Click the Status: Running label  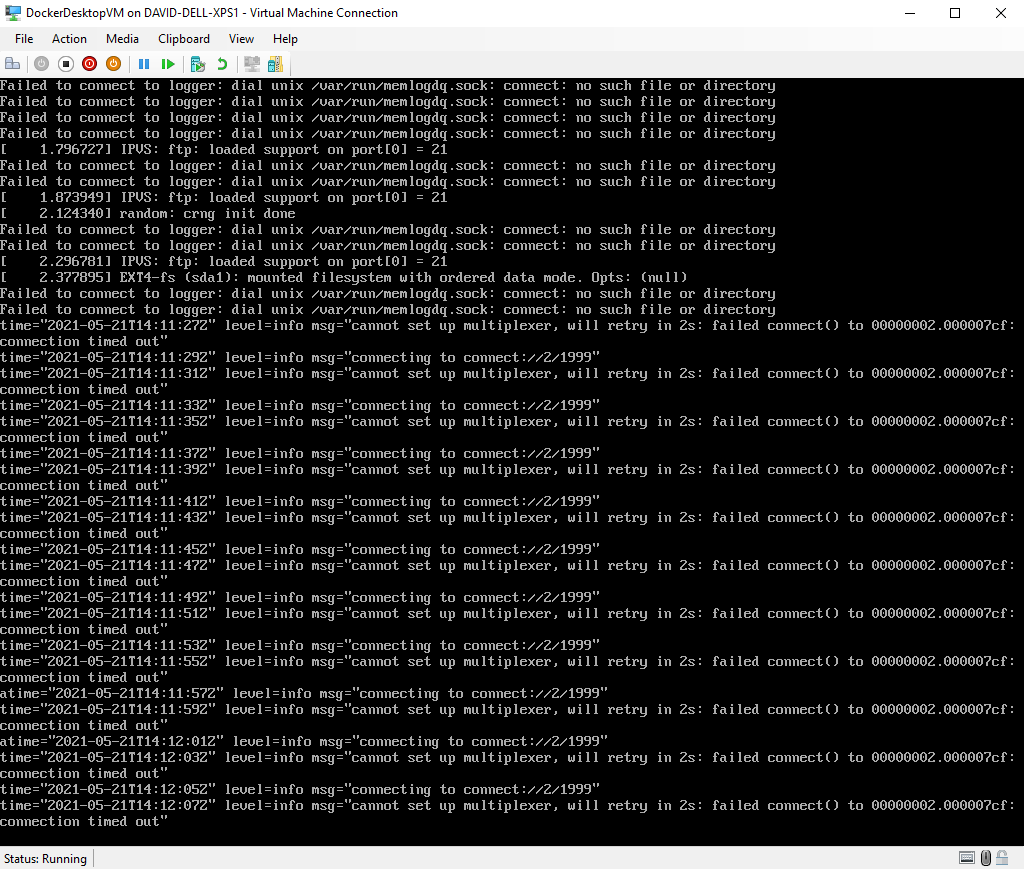click(x=45, y=858)
